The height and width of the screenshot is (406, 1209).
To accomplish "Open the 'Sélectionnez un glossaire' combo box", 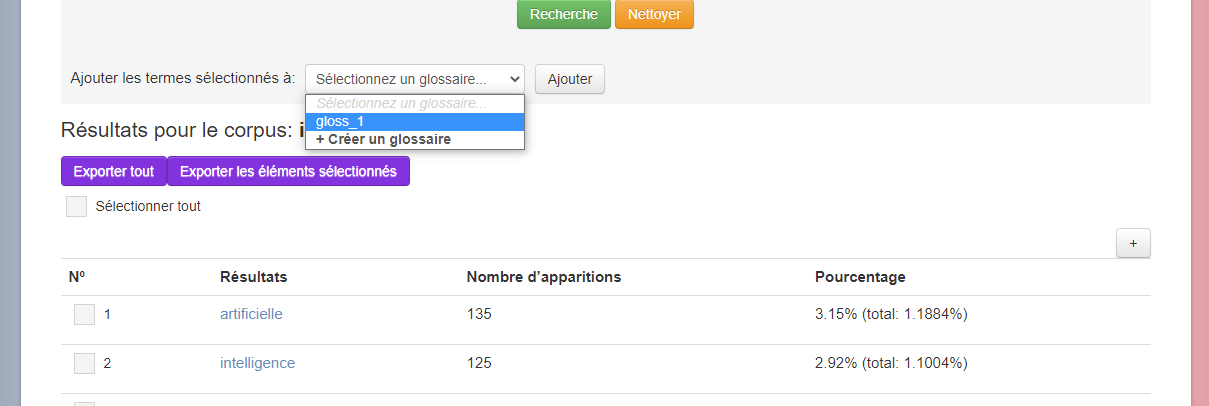I will pos(414,78).
